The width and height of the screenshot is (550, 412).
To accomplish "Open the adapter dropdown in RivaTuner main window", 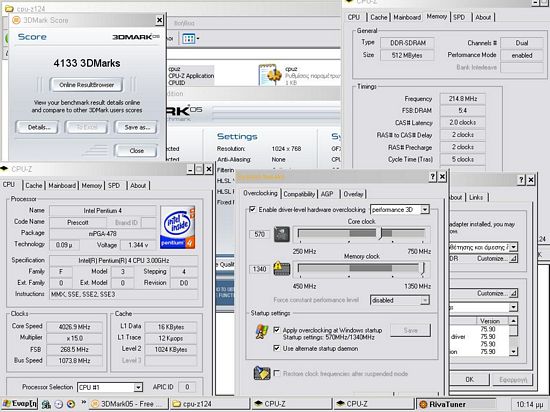I will [x=513, y=247].
